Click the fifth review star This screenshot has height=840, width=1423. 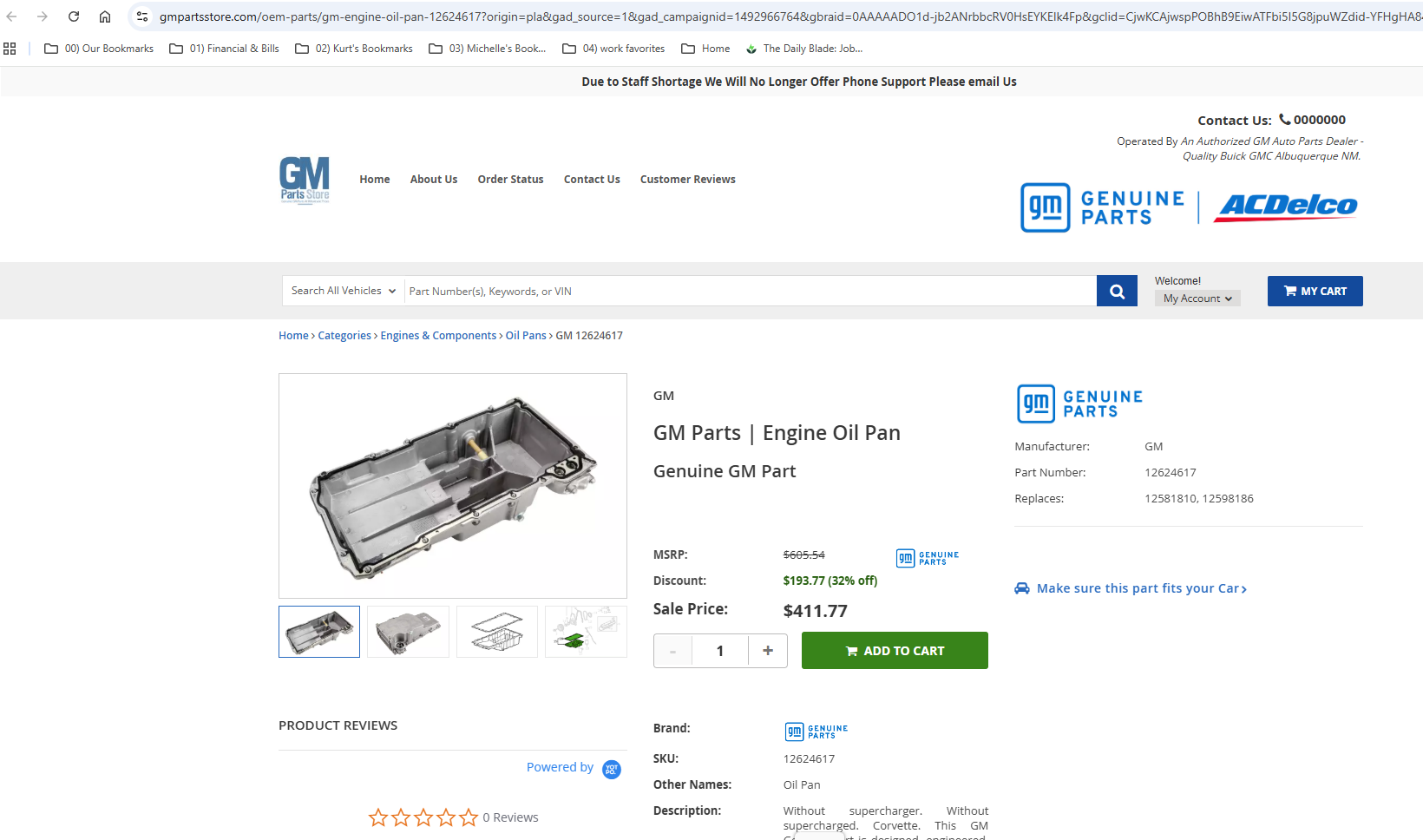coord(469,817)
